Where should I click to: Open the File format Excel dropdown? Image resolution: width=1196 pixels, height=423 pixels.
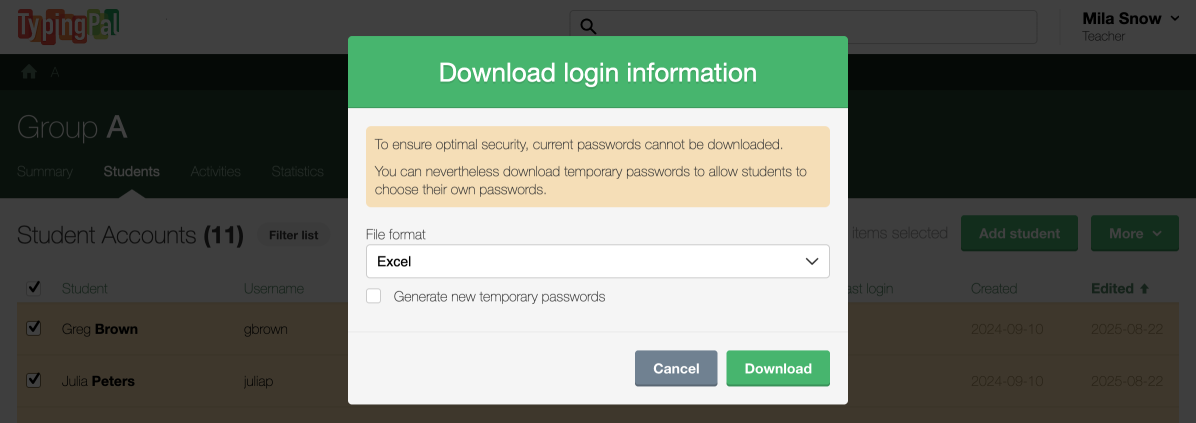(x=597, y=261)
